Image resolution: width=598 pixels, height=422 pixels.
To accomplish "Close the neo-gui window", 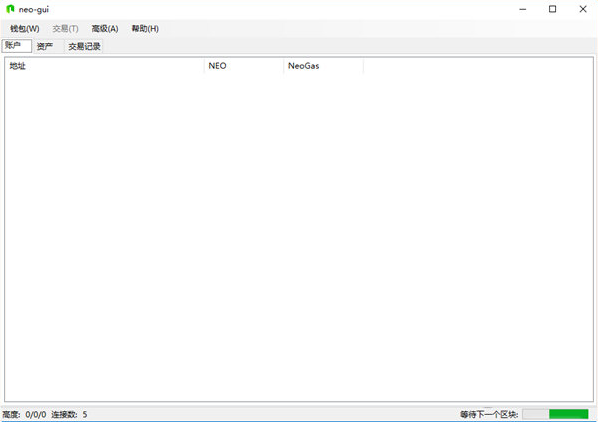I will coord(583,9).
